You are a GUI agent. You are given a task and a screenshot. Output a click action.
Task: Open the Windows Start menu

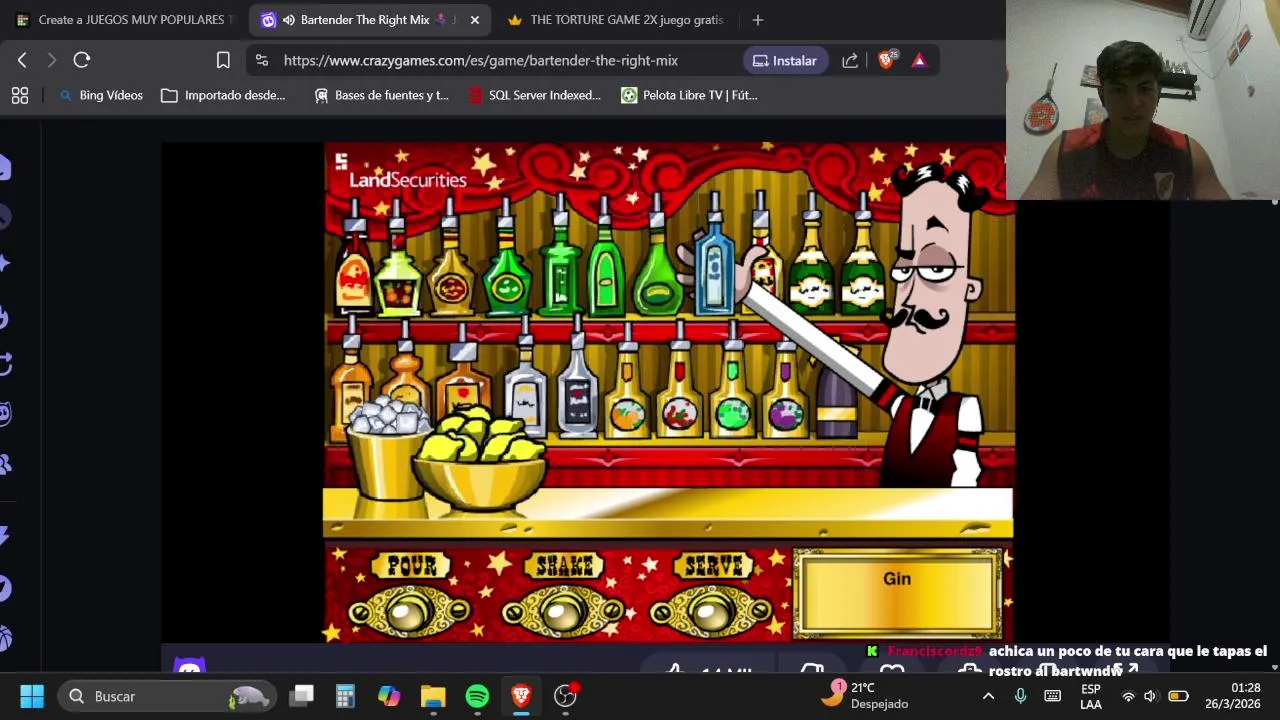coord(31,696)
